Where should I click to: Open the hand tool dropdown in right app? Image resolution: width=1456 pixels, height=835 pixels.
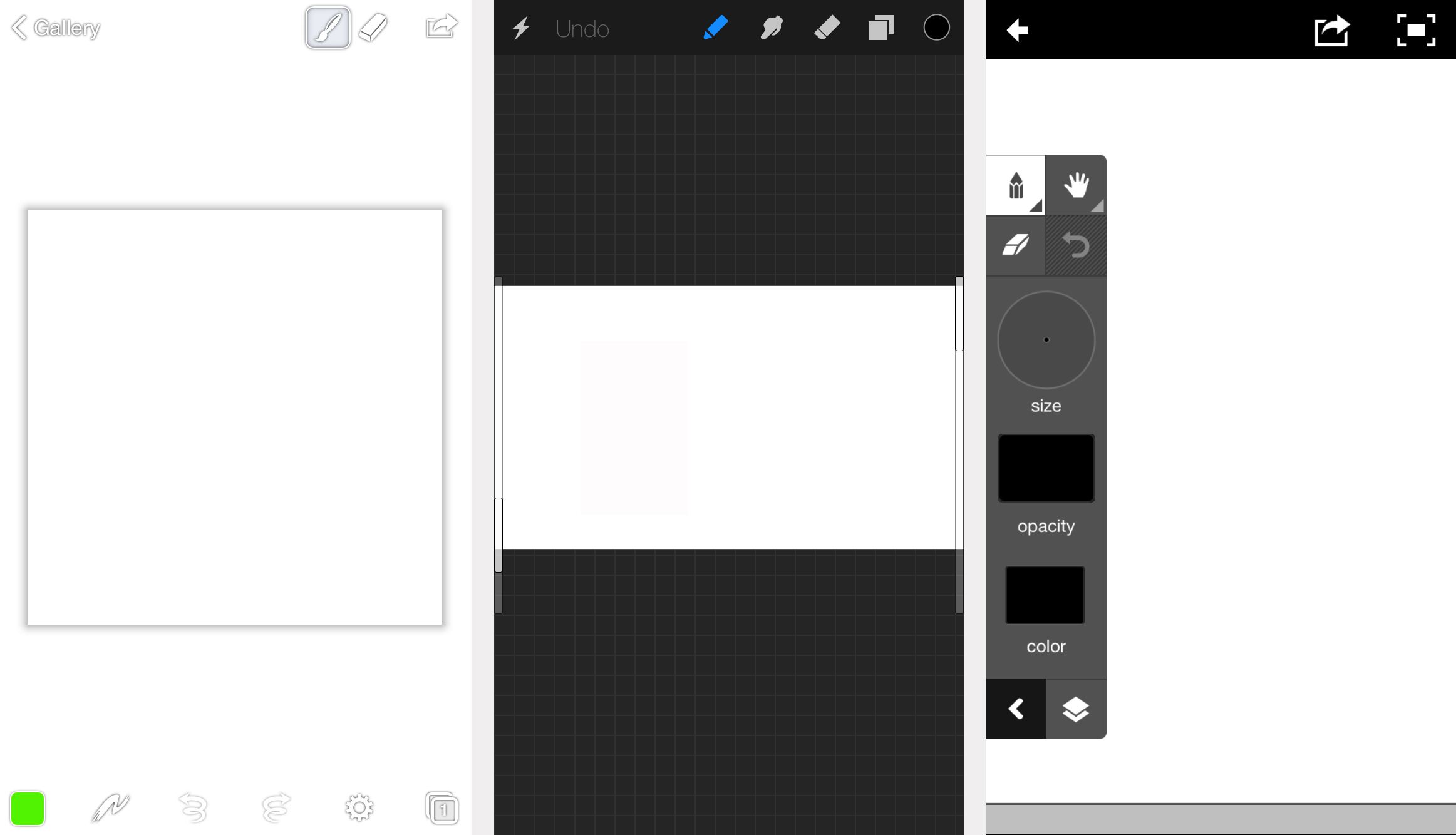1076,185
